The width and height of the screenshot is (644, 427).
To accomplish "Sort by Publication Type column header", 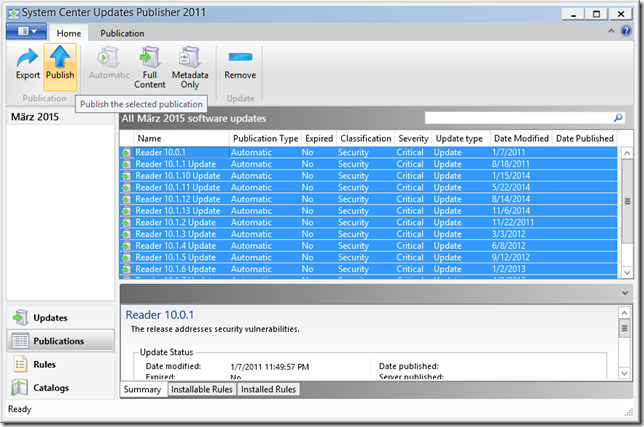I will click(265, 139).
